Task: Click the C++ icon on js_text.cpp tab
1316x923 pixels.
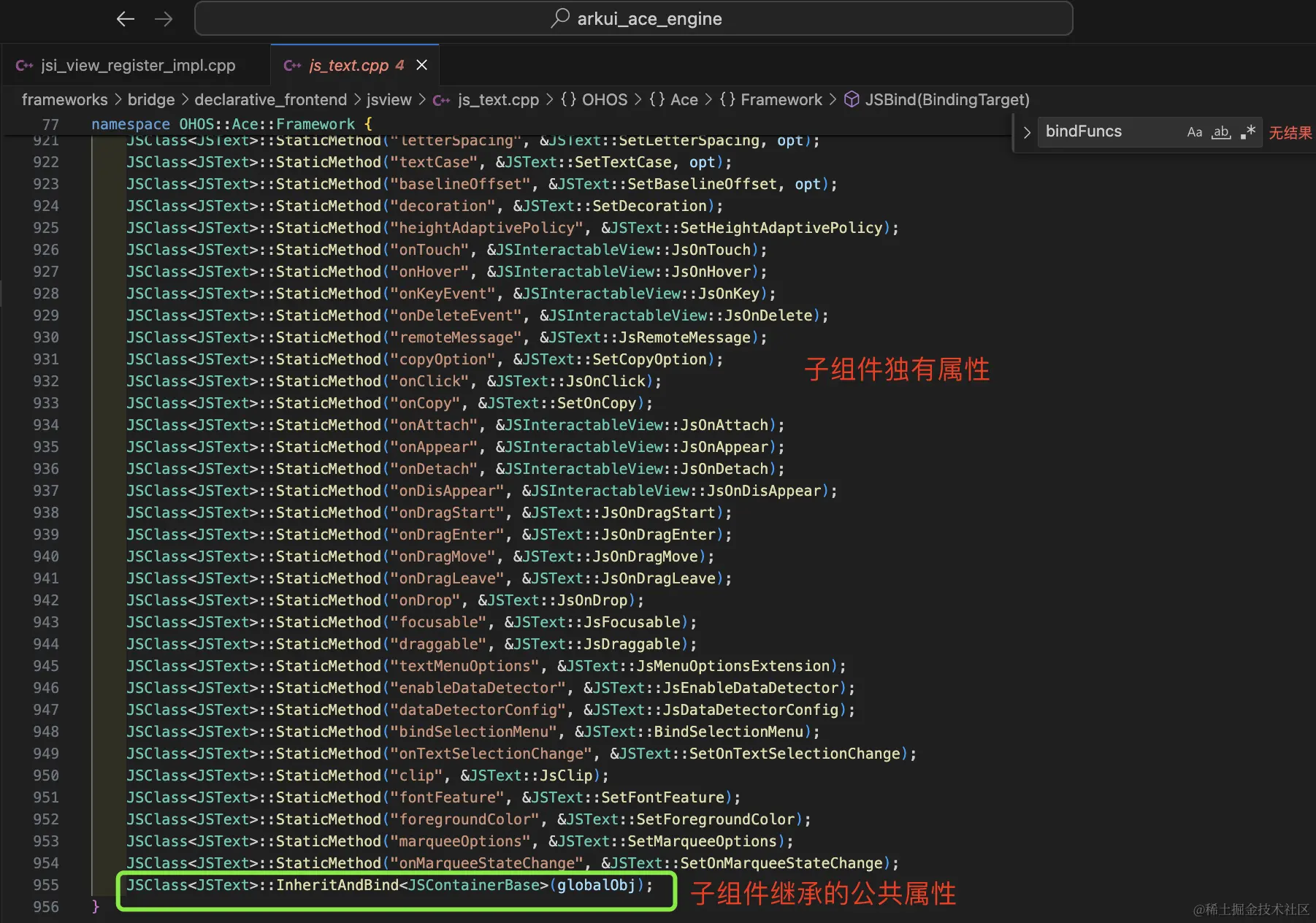Action: (292, 66)
